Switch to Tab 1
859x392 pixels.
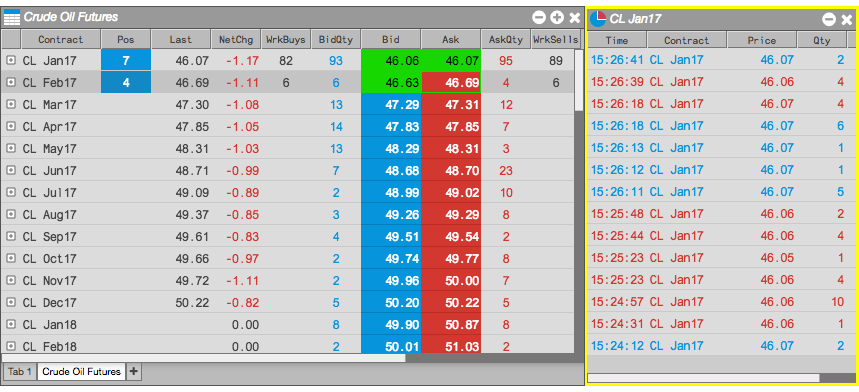pos(20,372)
